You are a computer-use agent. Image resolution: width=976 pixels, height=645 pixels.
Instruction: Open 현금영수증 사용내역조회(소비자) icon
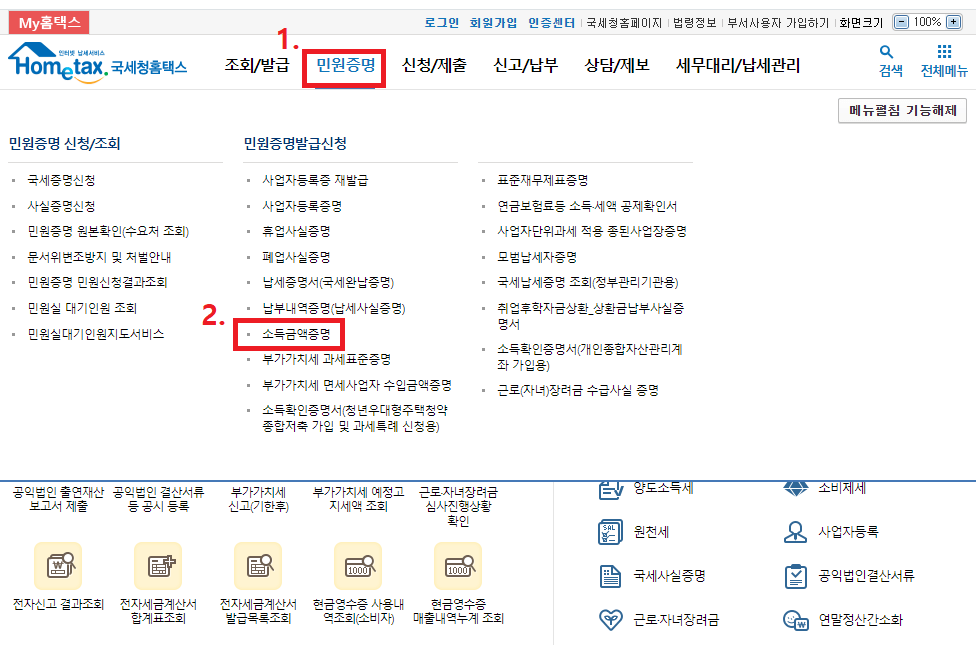[358, 565]
